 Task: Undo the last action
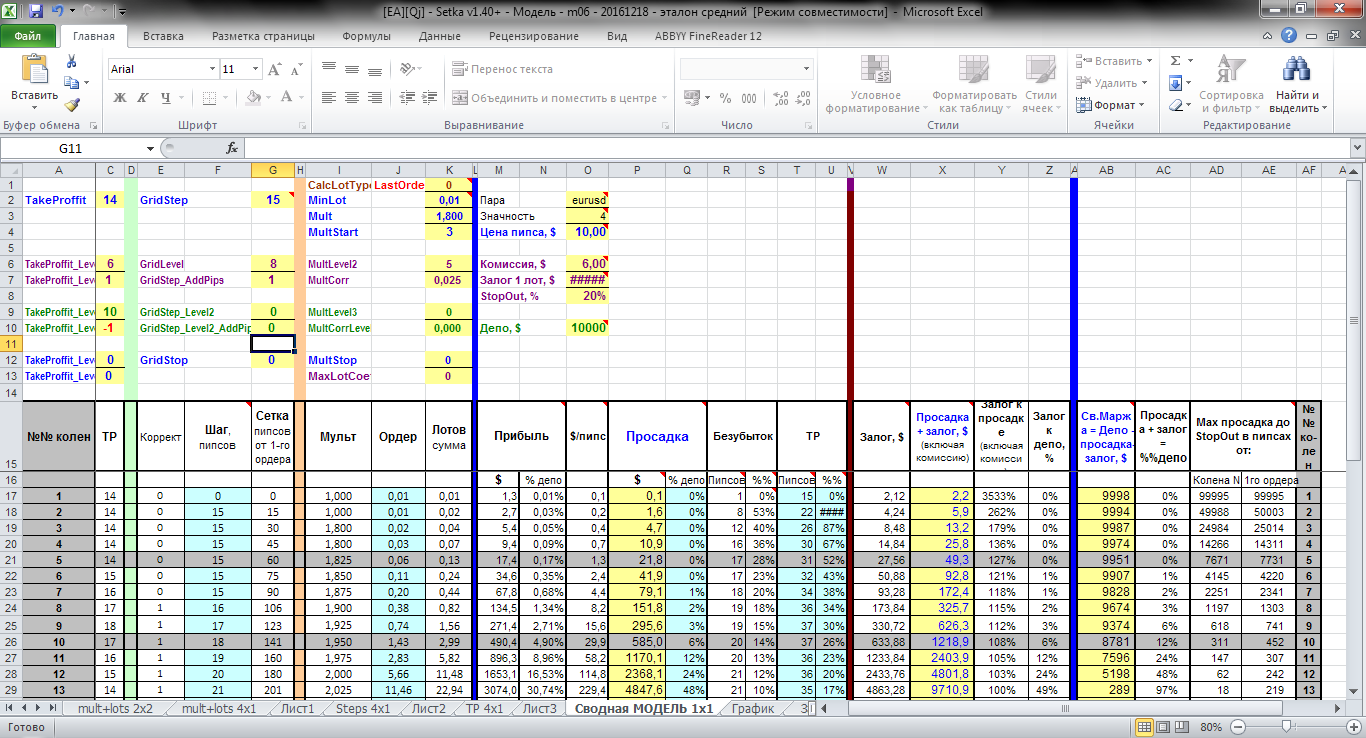tap(57, 12)
